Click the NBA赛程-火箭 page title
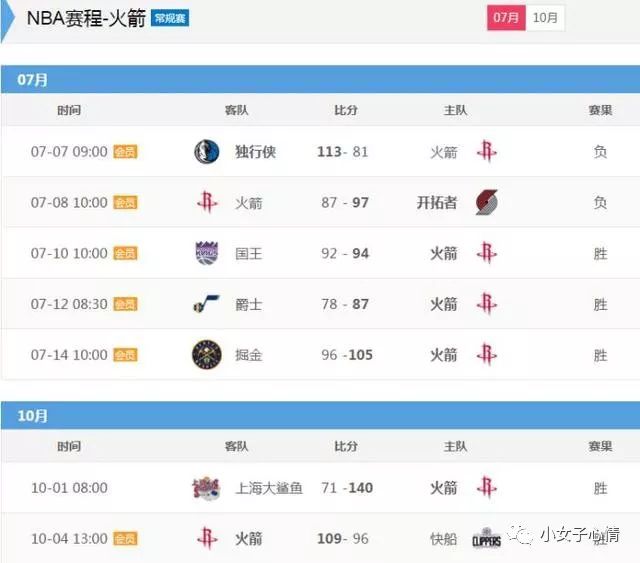Image resolution: width=640 pixels, height=563 pixels. tap(86, 18)
